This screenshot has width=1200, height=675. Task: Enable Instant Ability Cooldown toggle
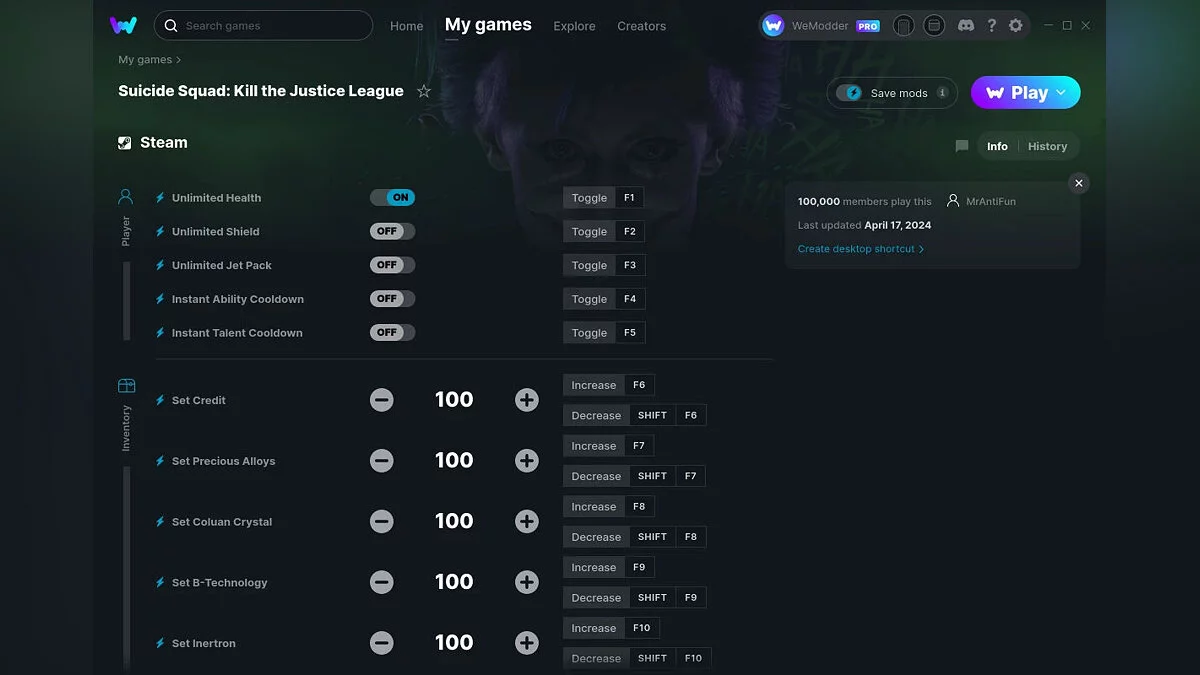tap(392, 299)
